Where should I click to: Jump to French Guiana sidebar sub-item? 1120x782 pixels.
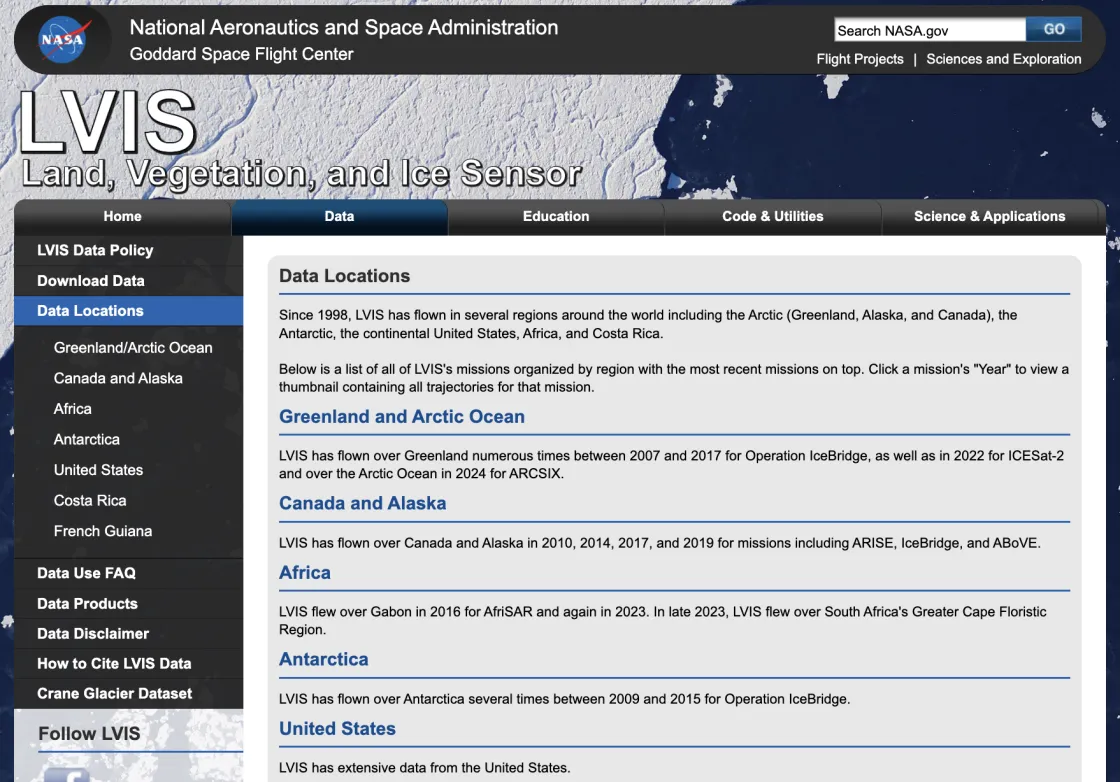coord(102,531)
